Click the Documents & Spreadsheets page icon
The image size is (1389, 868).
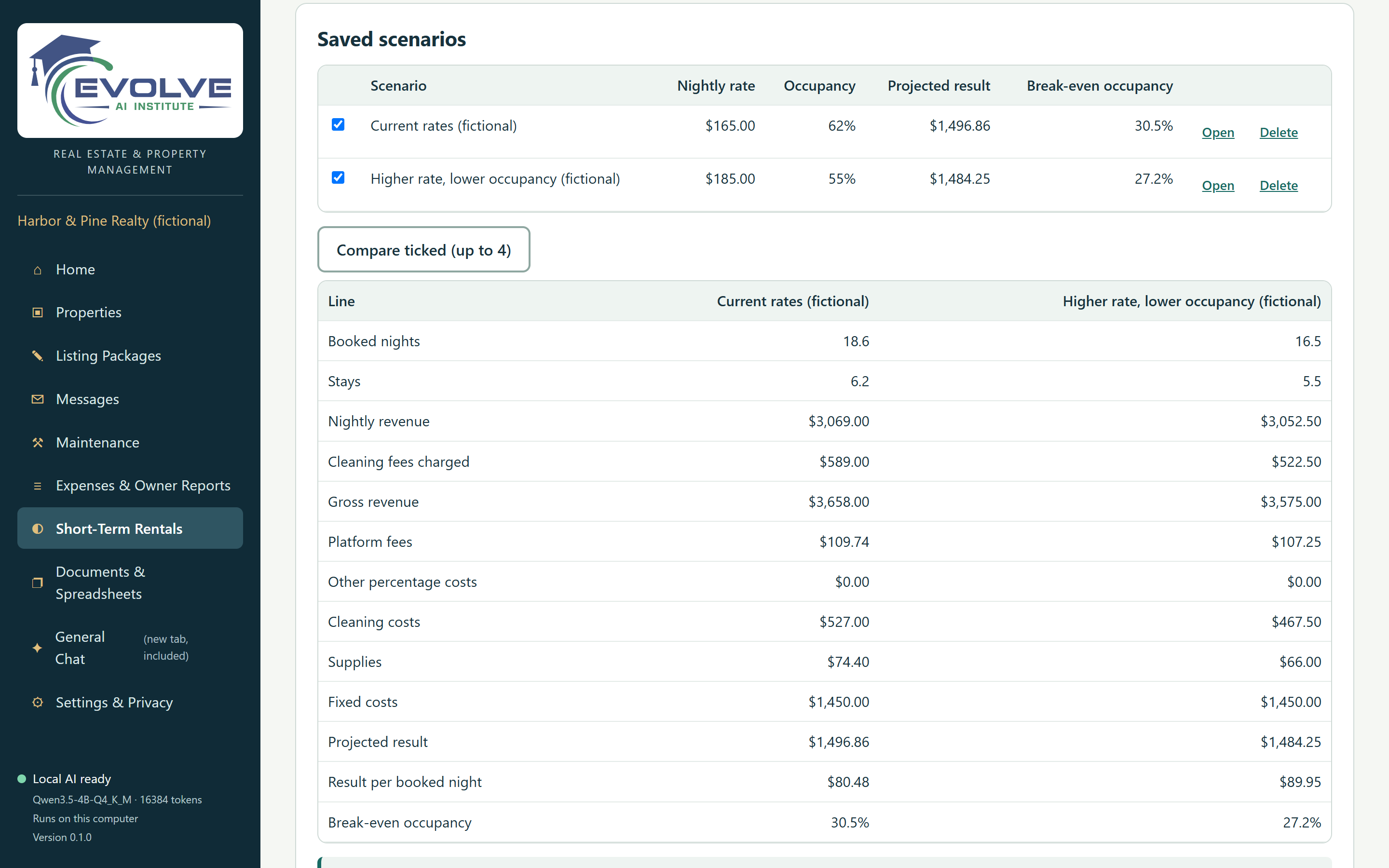coord(37,583)
